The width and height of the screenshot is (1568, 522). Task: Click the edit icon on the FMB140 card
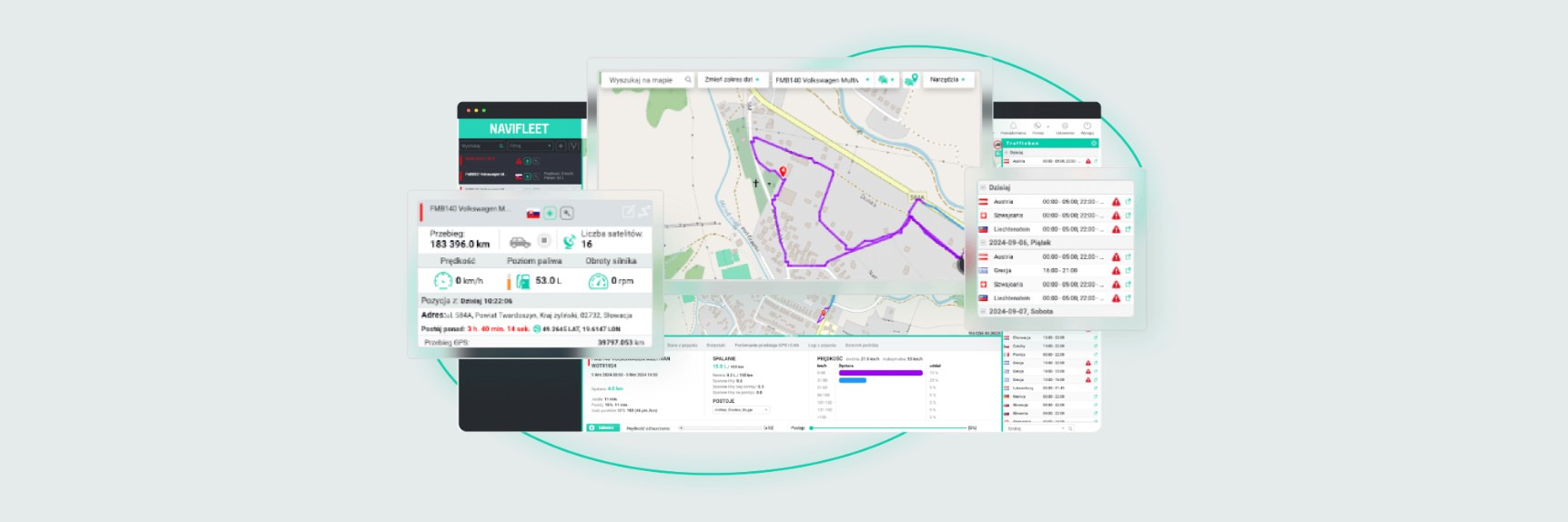628,212
